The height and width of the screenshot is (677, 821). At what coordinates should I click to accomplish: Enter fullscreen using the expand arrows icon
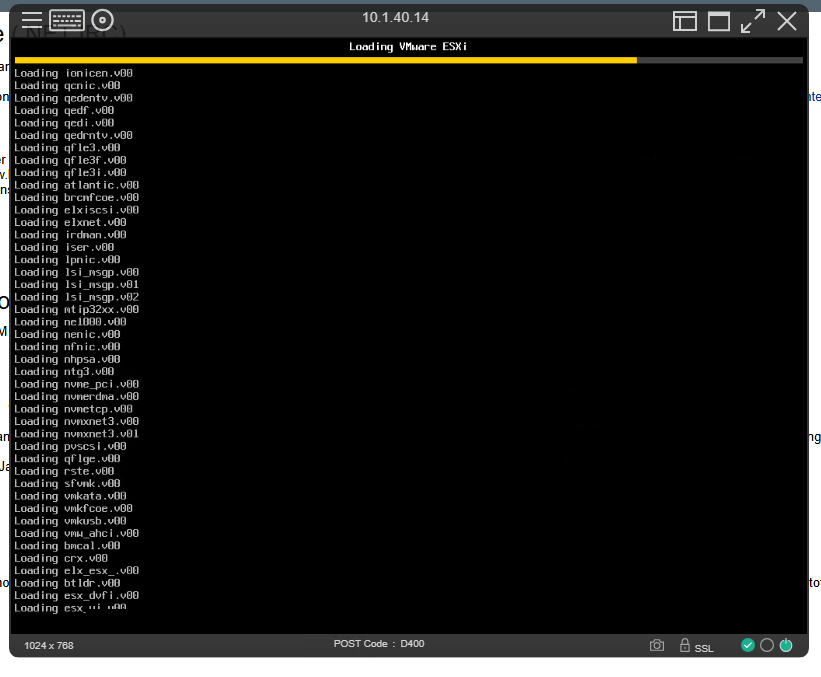753,20
